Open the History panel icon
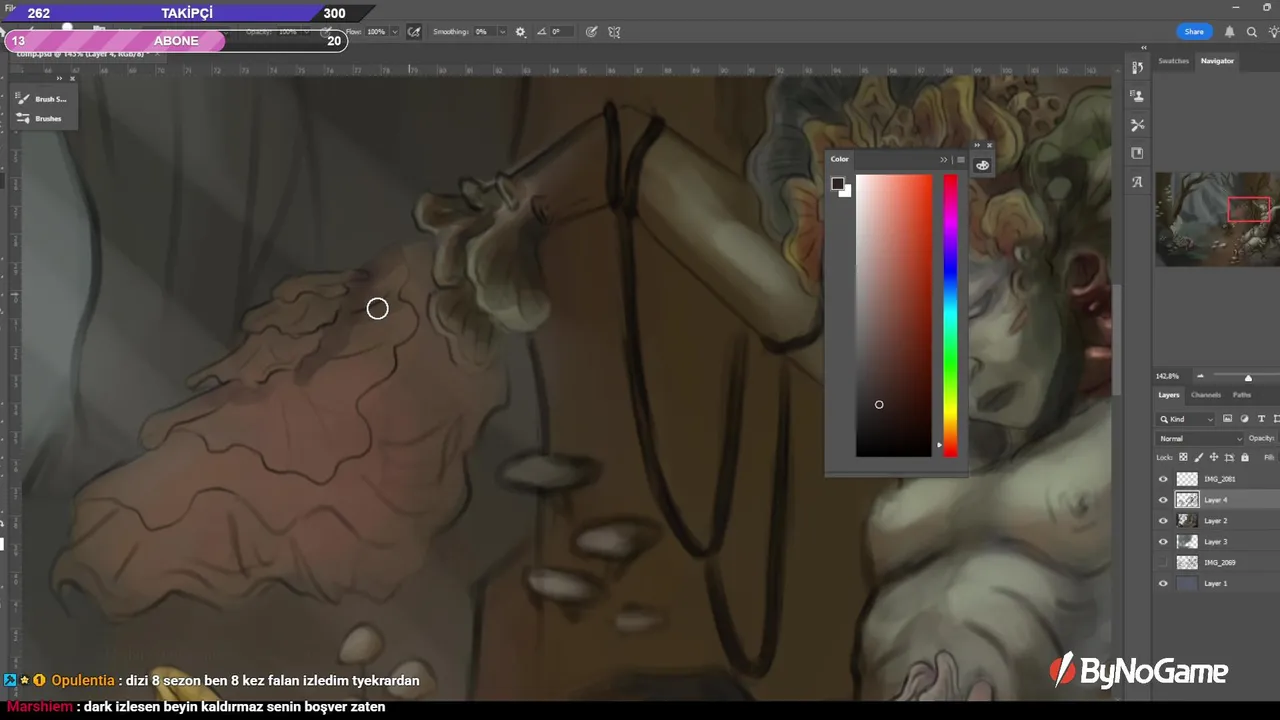Screen dimensions: 1280x720 (x=1137, y=68)
